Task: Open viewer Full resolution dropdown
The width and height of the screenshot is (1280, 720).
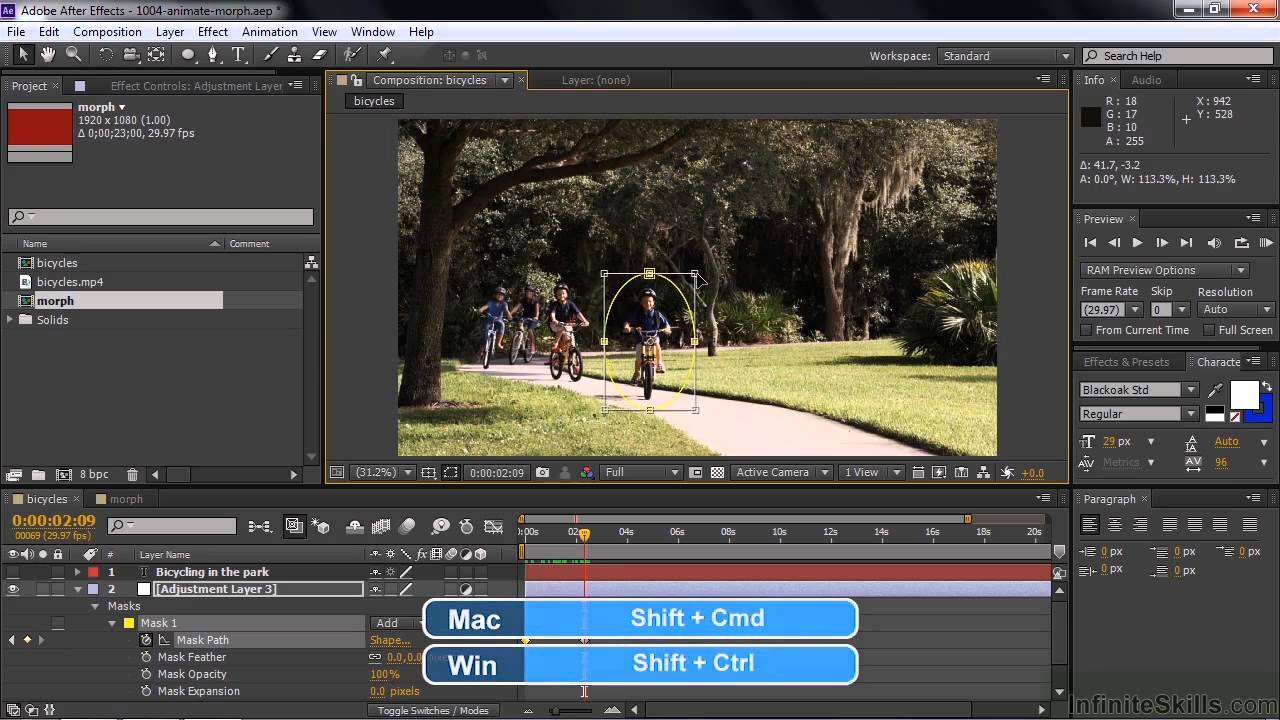Action: tap(642, 473)
